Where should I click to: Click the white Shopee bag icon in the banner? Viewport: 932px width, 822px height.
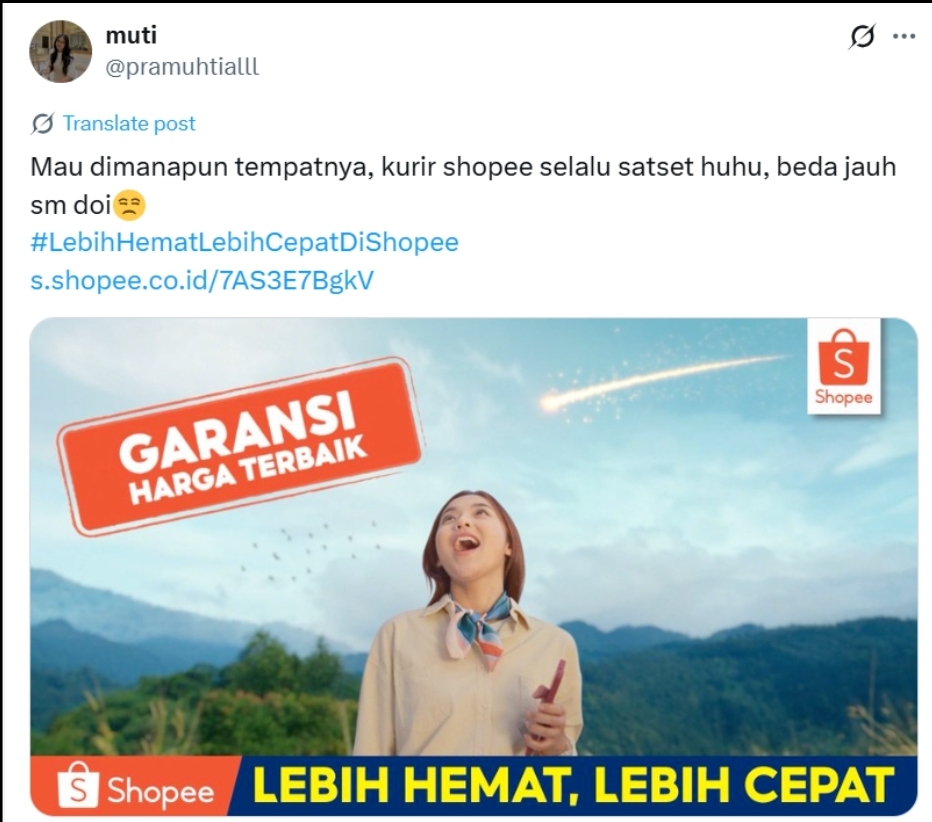(x=78, y=785)
